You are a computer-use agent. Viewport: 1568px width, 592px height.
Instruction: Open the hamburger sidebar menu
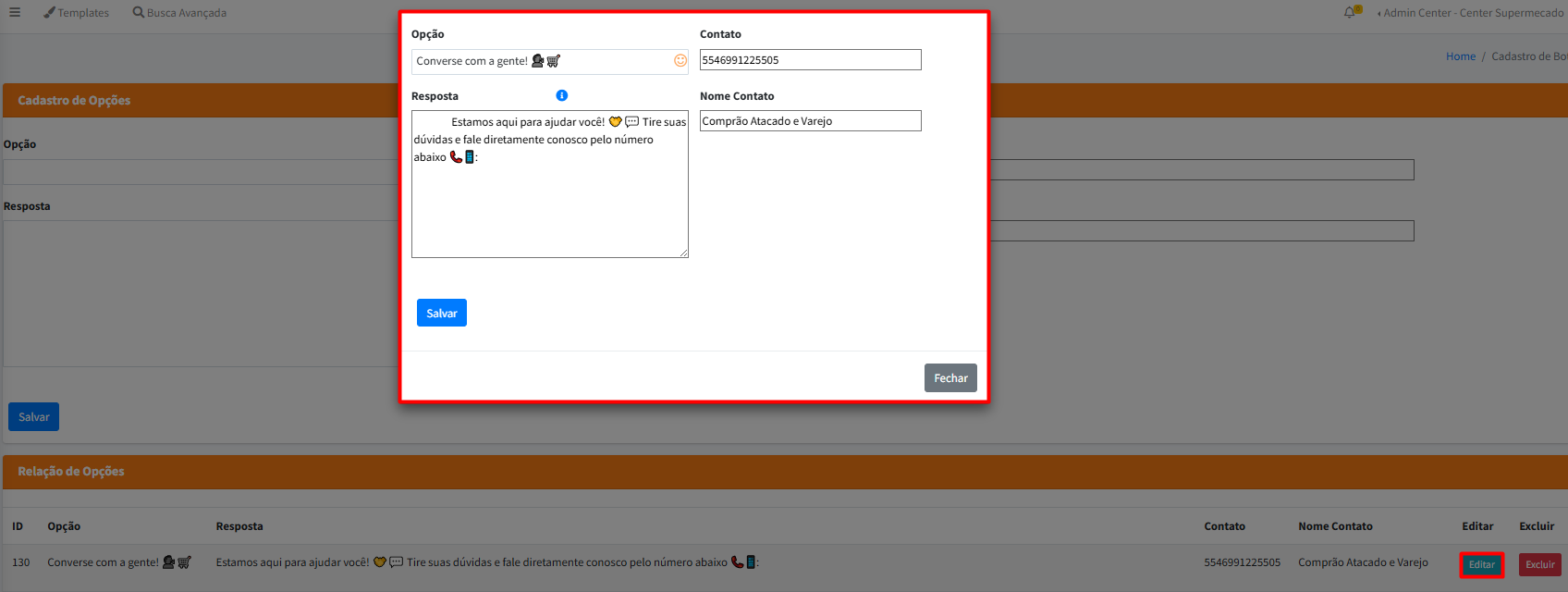(x=15, y=13)
